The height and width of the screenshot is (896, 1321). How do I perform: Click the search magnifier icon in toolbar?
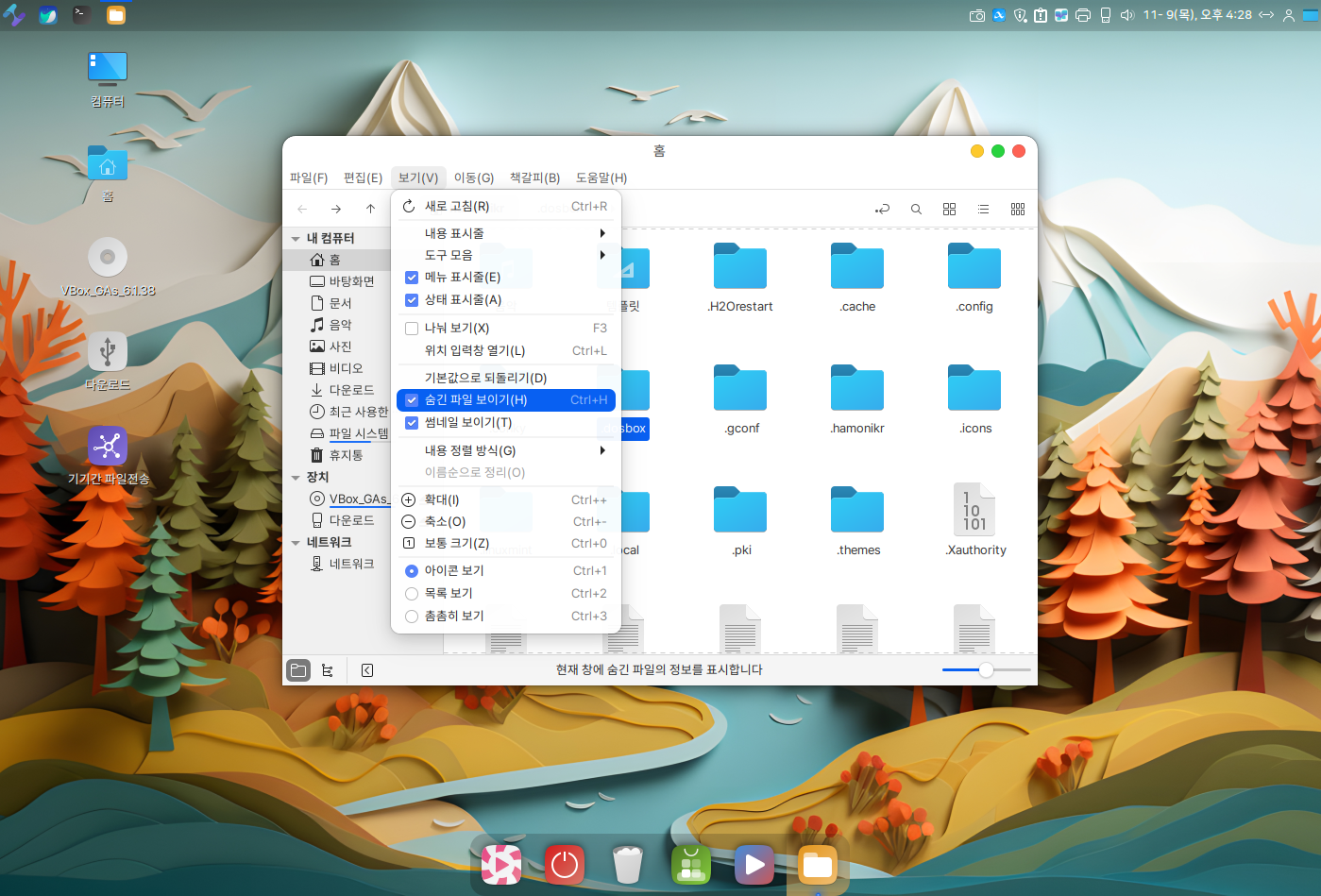(x=915, y=209)
